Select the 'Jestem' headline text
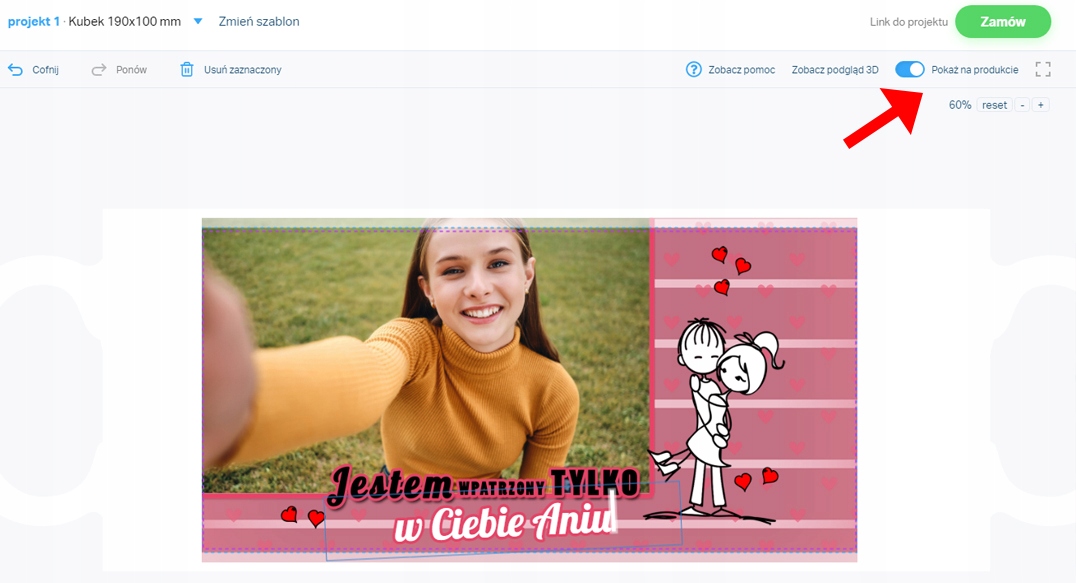The image size is (1076, 583). [x=390, y=486]
